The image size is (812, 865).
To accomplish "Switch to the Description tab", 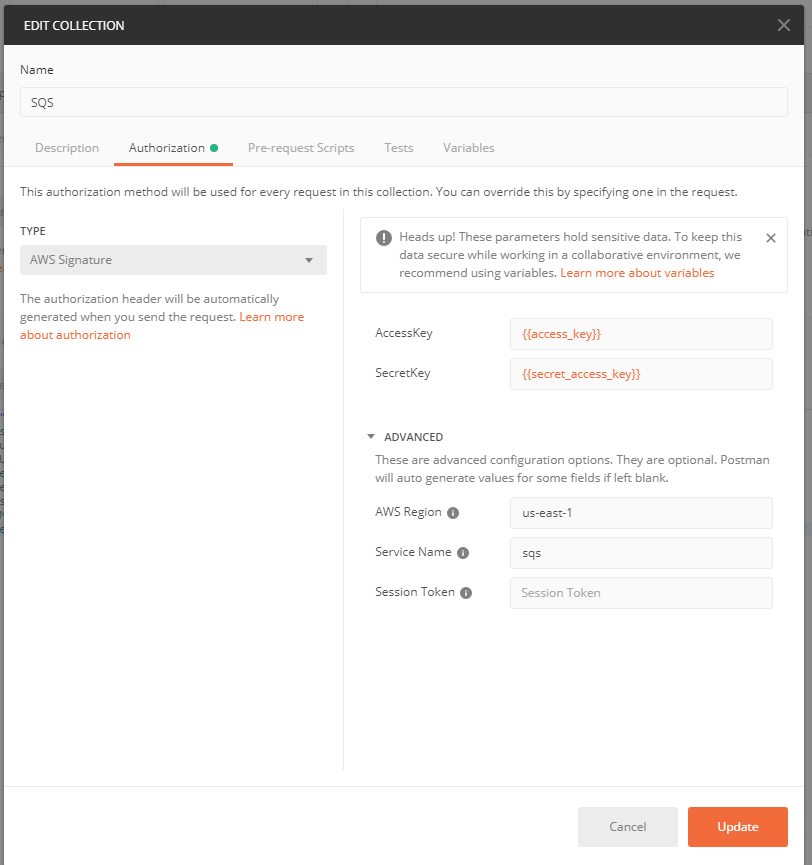I will (x=67, y=148).
